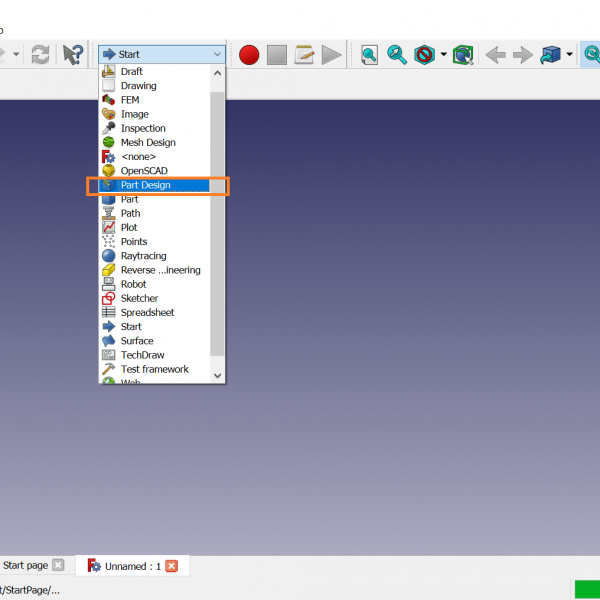Click the Stop macro recording icon
The height and width of the screenshot is (600, 600).
(x=277, y=54)
